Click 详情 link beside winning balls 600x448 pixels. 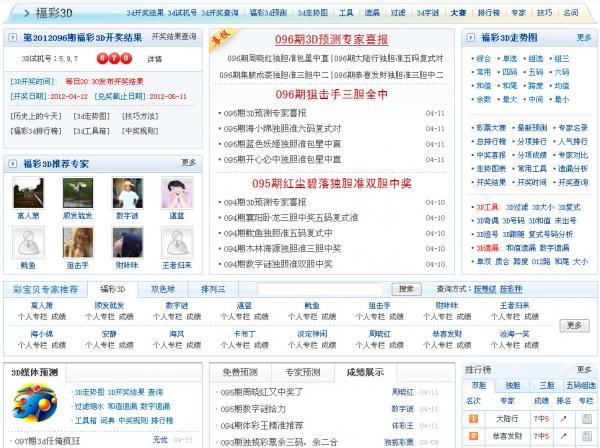pos(154,59)
